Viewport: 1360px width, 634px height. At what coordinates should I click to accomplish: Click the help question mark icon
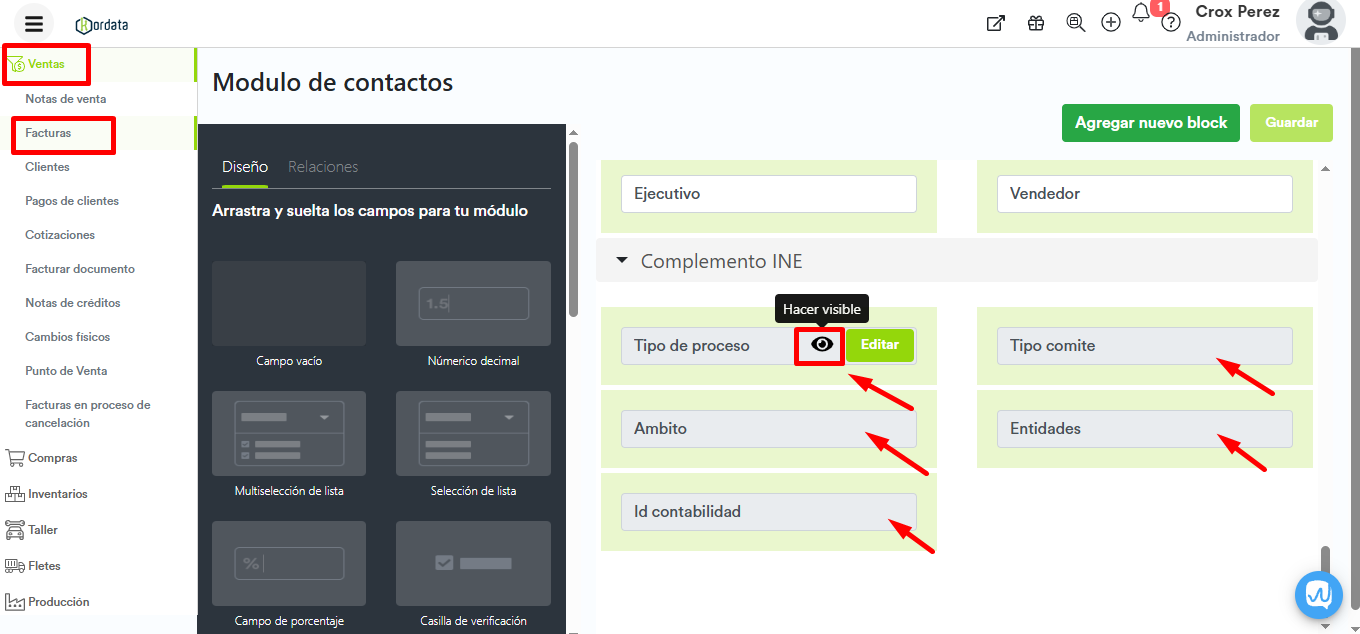pos(1170,23)
